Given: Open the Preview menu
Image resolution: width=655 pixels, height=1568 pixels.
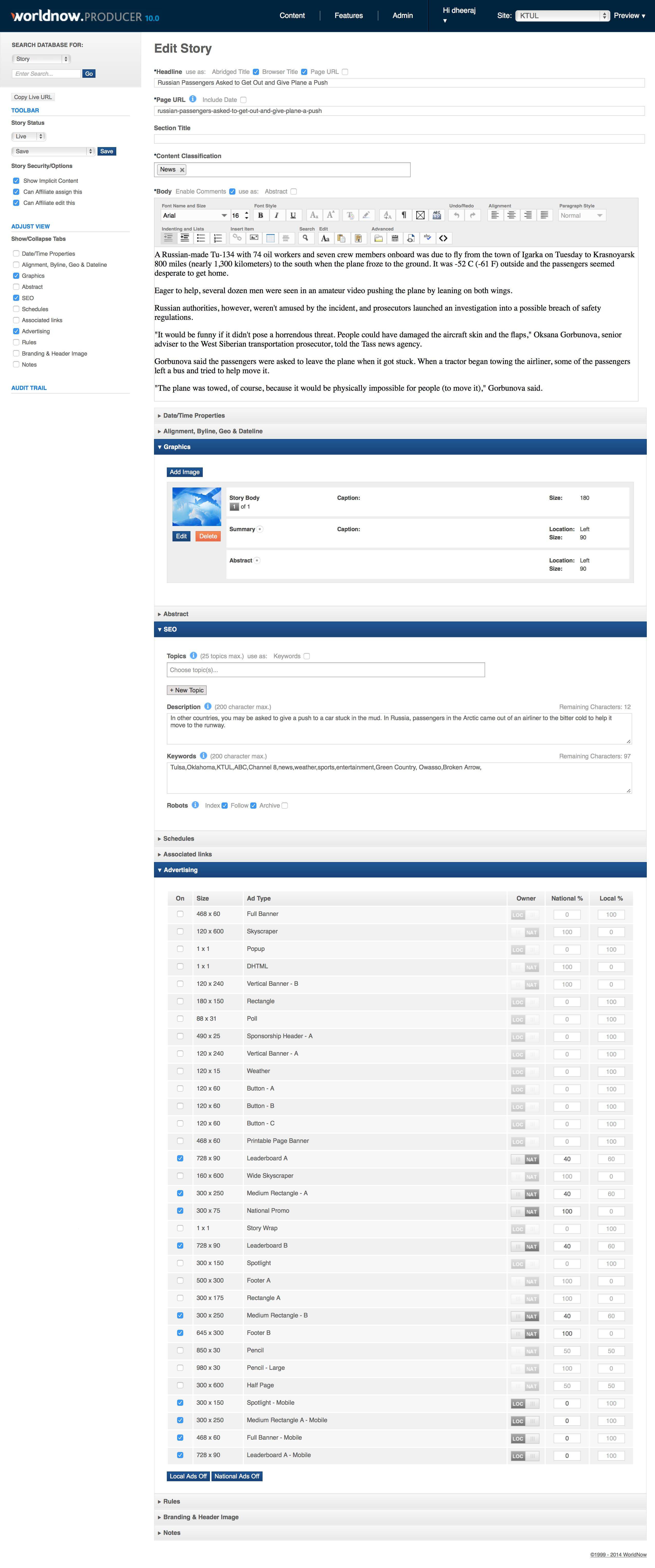Looking at the screenshot, I should [629, 16].
